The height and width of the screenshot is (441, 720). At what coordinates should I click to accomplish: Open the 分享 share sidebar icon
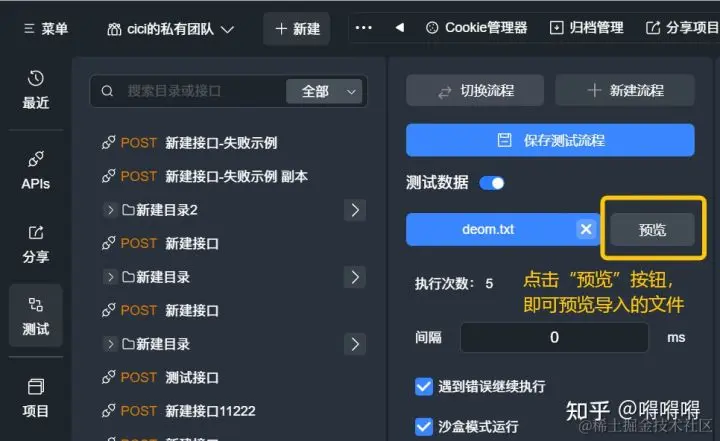36,244
